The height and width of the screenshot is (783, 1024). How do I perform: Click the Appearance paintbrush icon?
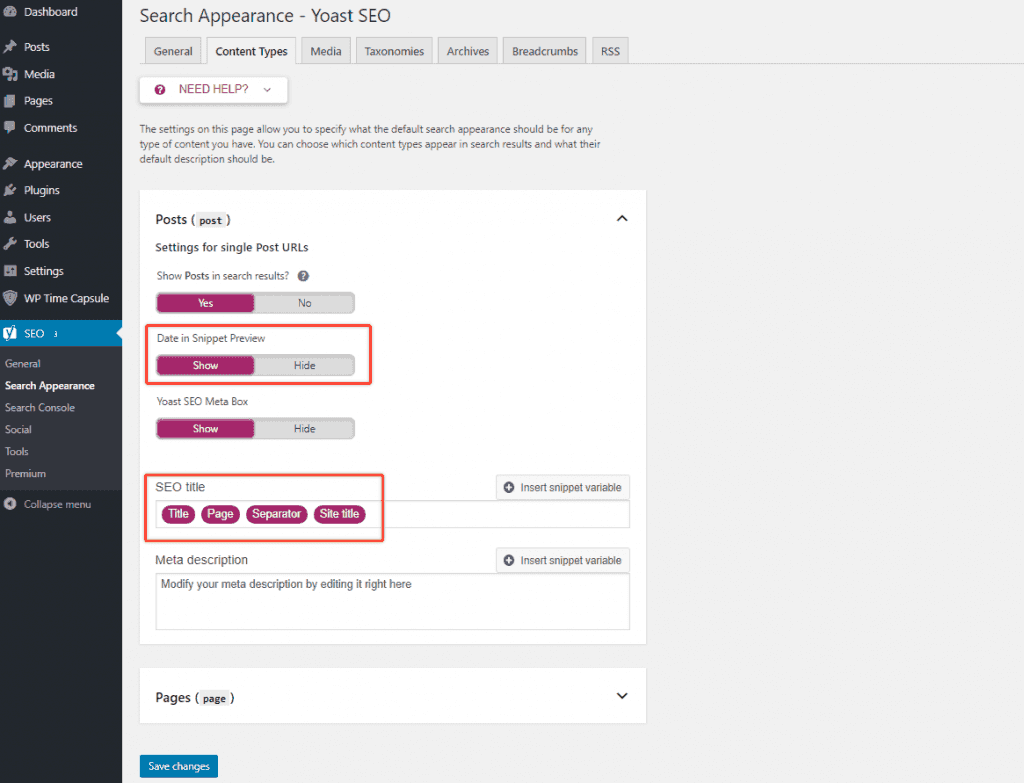click(x=11, y=164)
